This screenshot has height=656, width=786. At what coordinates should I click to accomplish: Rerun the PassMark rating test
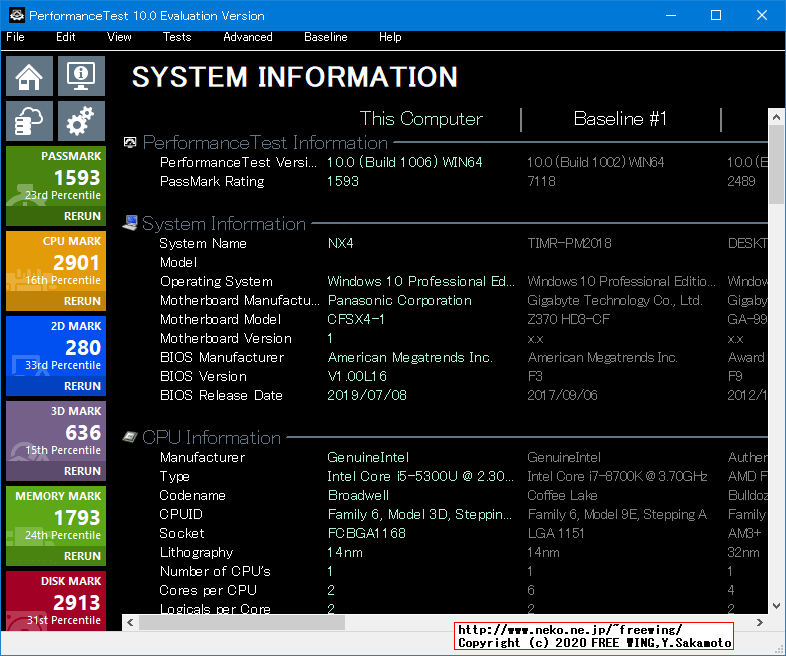click(82, 216)
